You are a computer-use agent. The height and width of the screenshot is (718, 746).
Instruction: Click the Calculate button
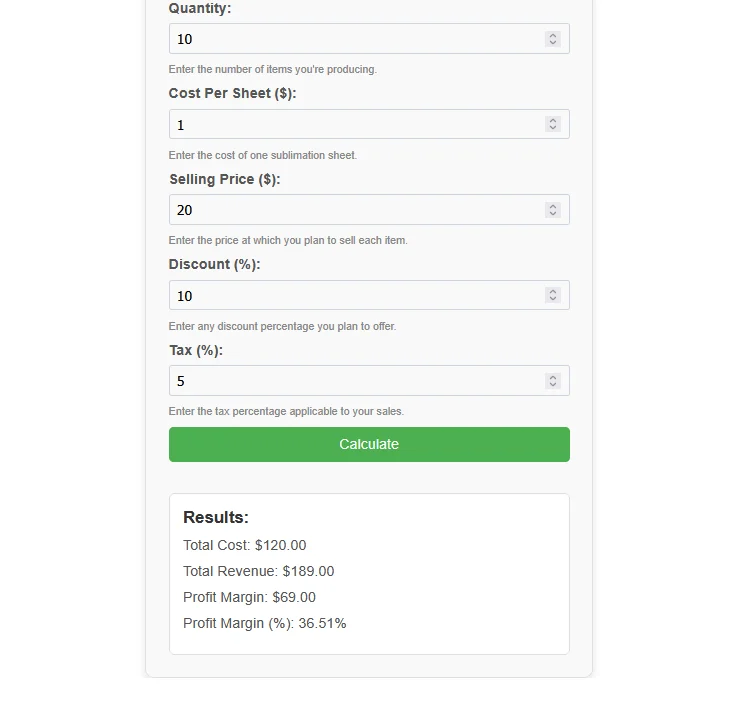(x=369, y=444)
